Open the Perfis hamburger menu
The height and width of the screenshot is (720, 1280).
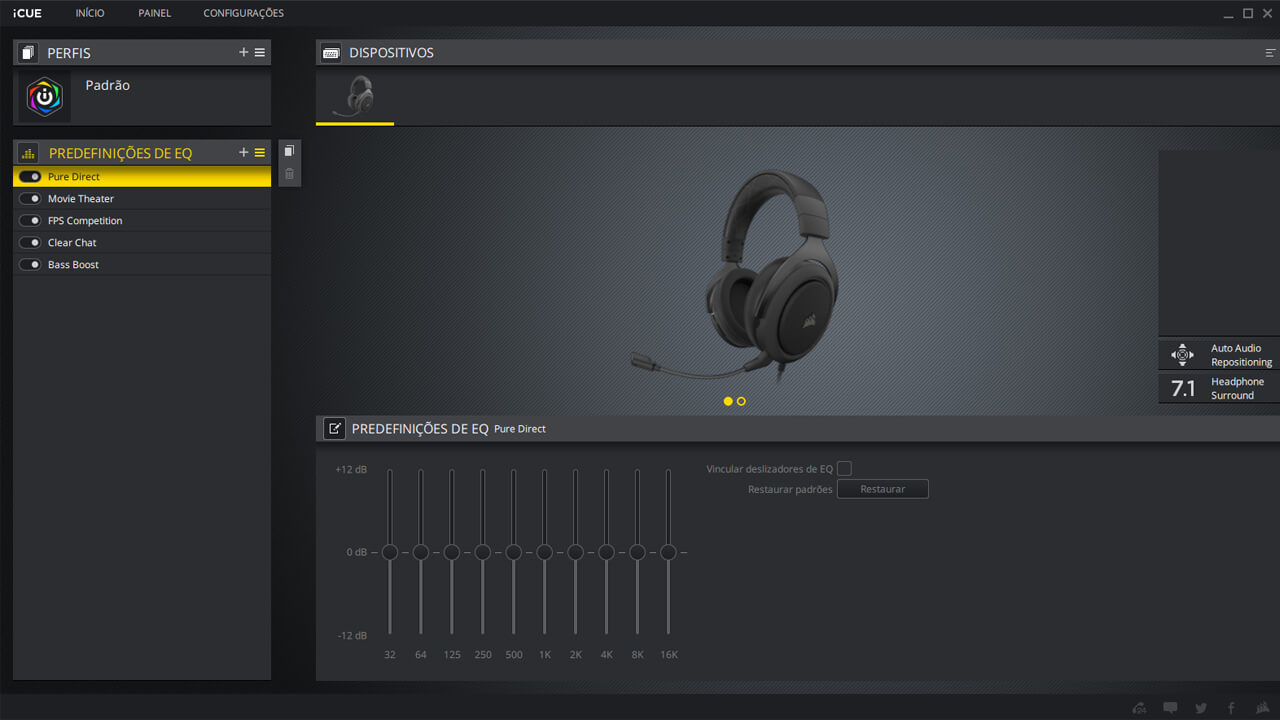260,52
